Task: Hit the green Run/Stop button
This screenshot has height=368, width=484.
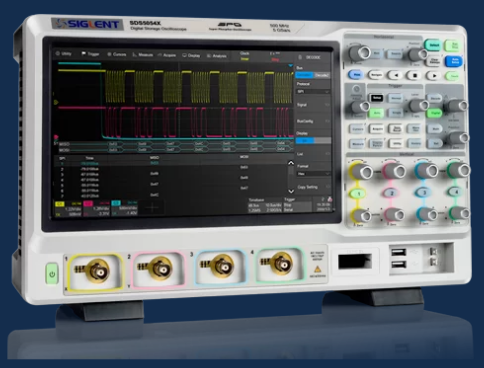Action: 454,45
